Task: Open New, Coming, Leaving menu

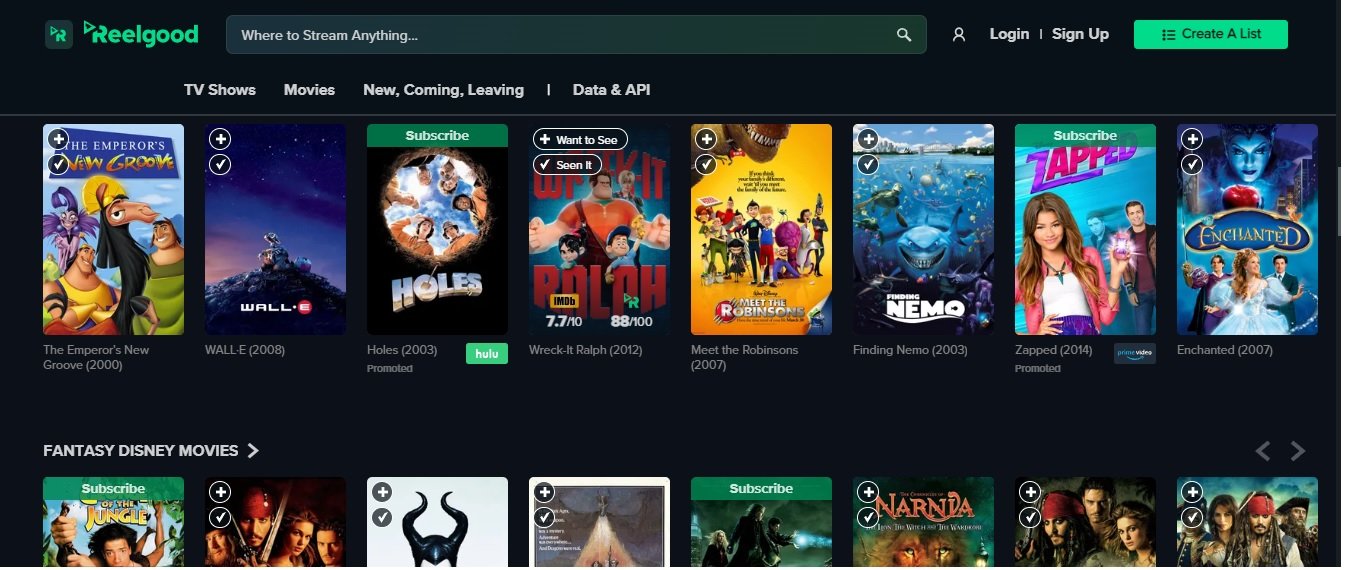Action: click(443, 90)
